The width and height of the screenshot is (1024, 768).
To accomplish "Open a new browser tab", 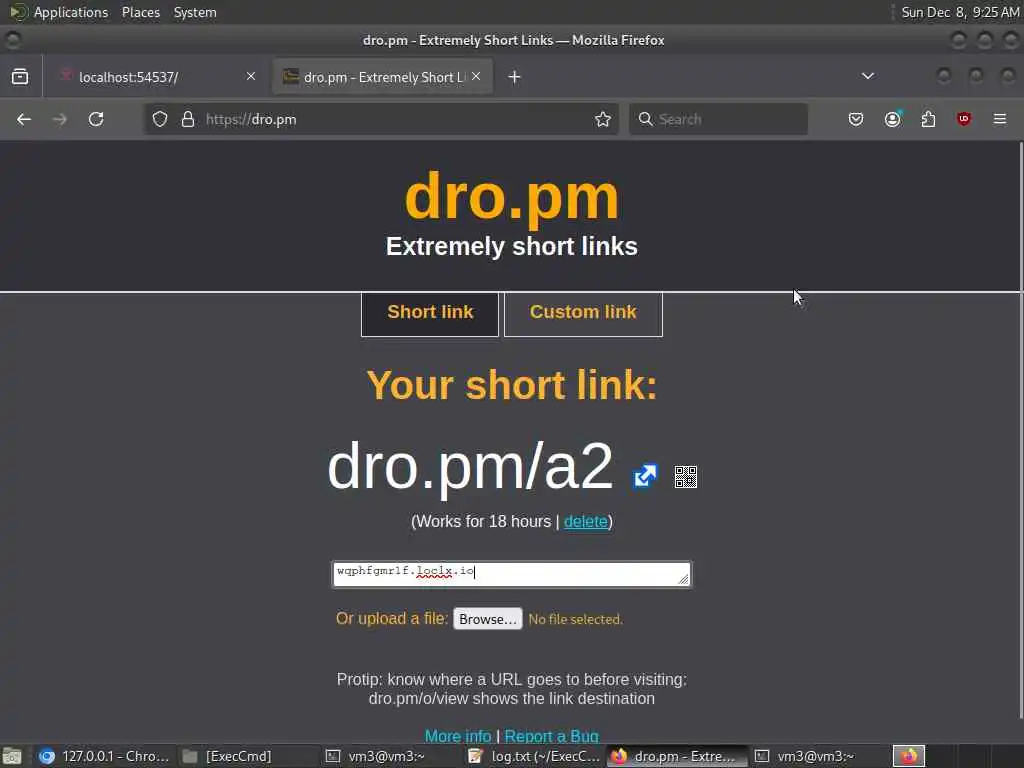I will [x=515, y=77].
